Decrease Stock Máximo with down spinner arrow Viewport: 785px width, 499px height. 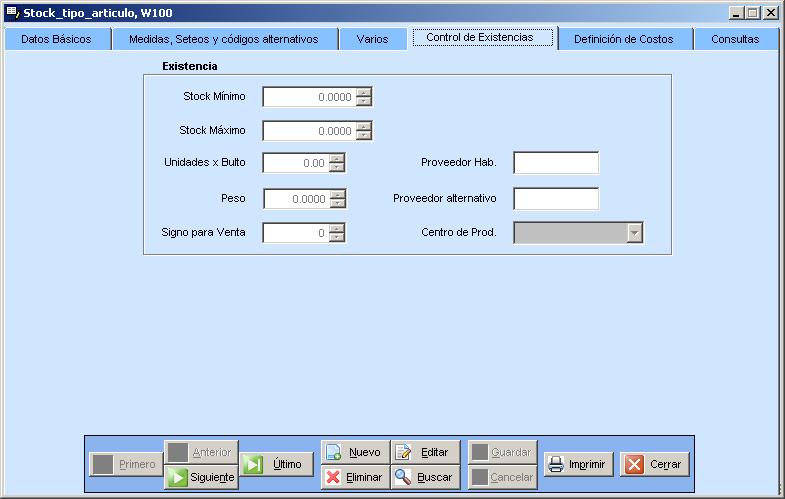(364, 136)
